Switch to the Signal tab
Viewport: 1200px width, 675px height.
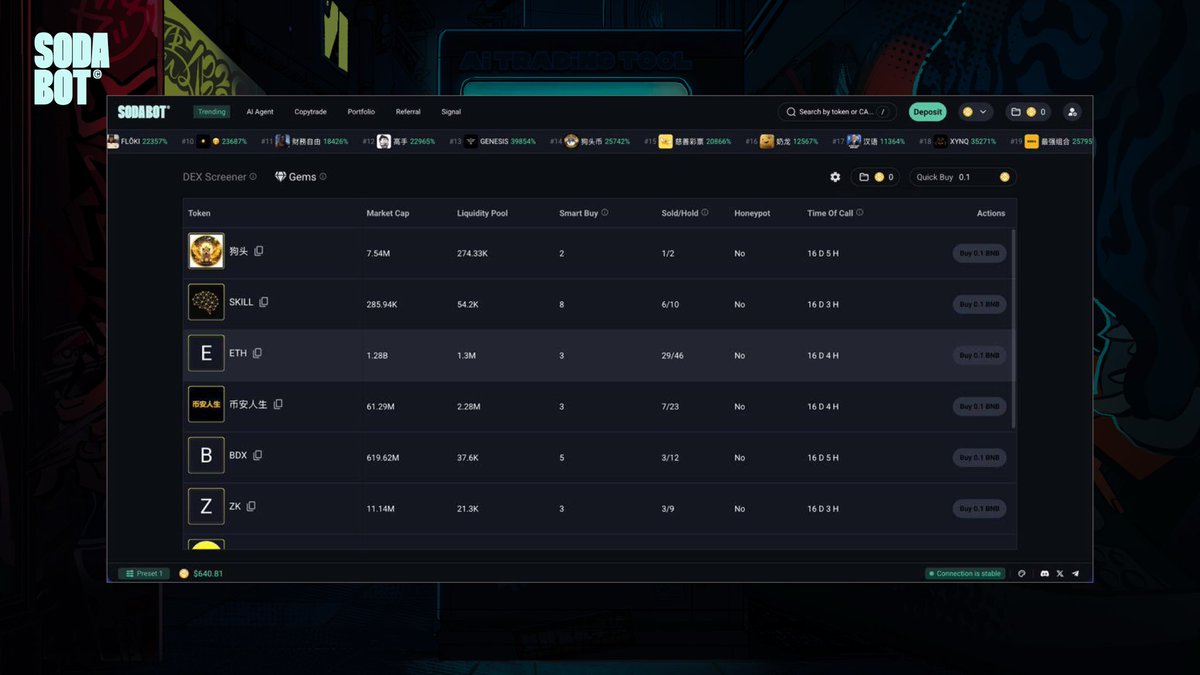coord(451,112)
